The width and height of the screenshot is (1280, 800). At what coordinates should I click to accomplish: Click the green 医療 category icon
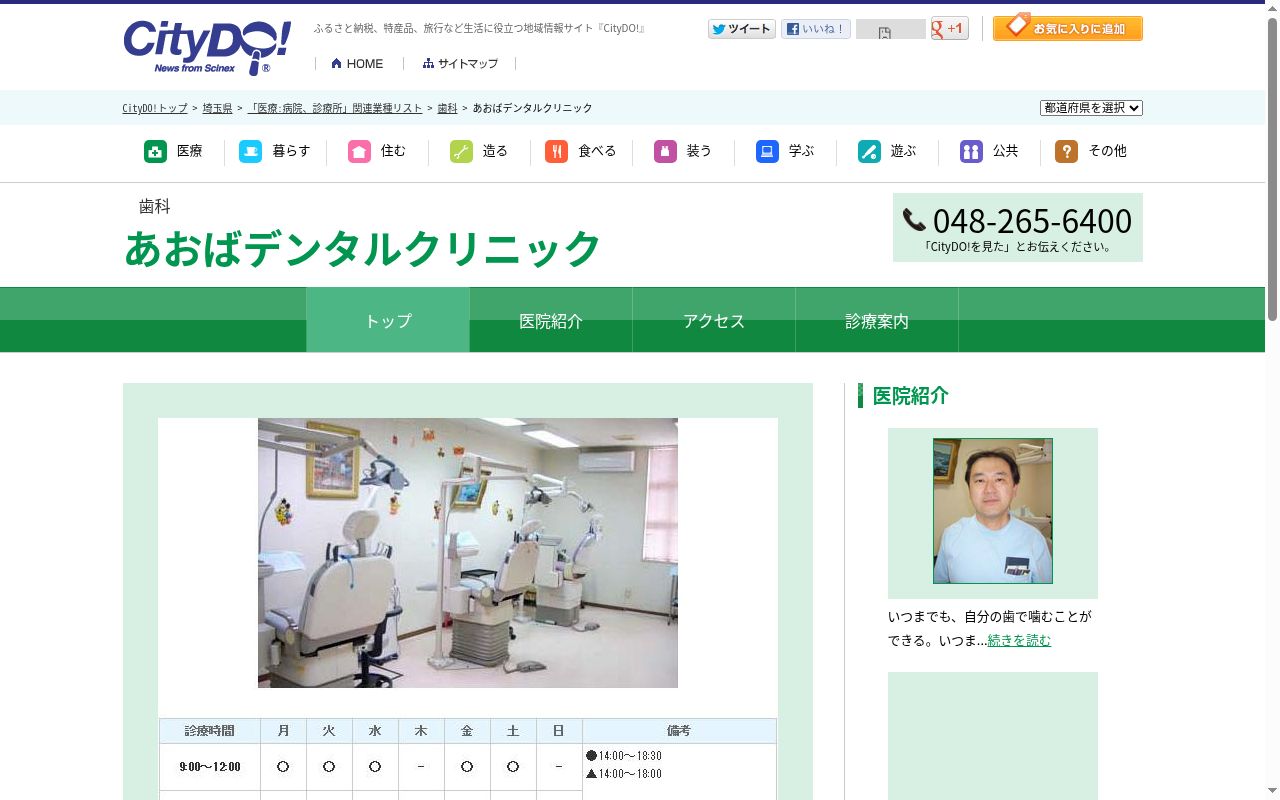[x=155, y=151]
